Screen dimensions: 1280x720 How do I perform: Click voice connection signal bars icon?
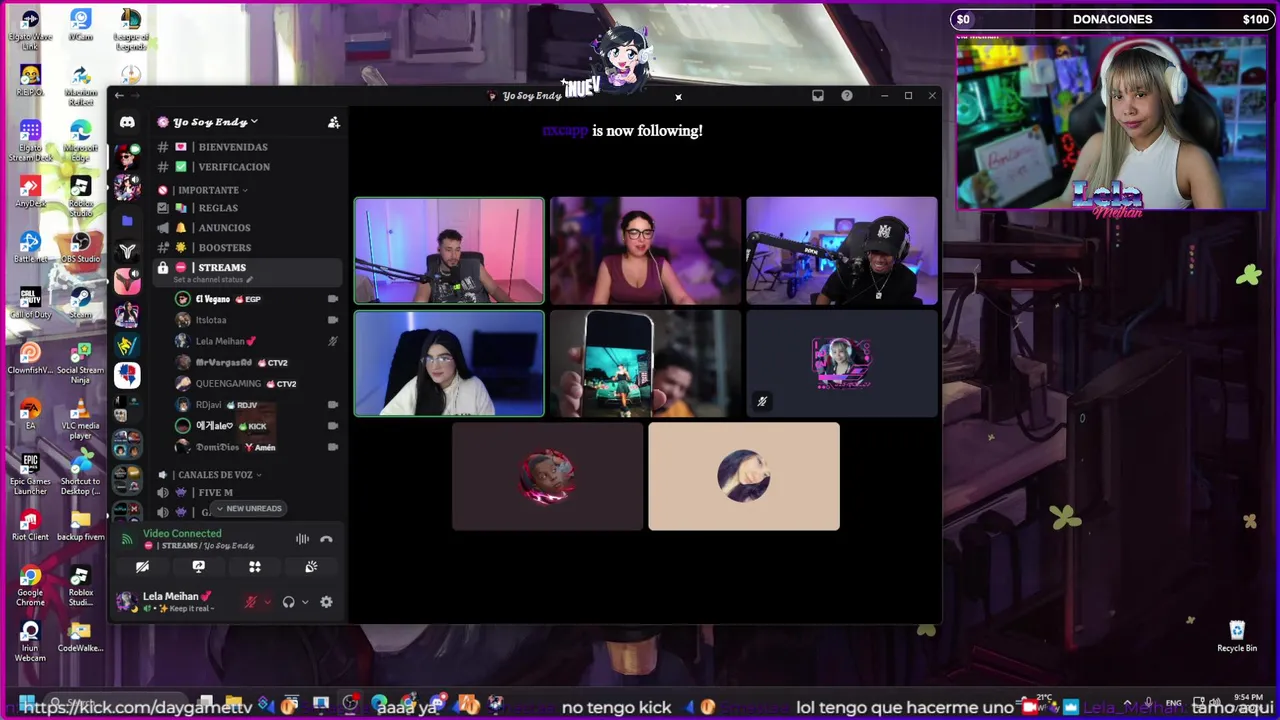coord(127,539)
